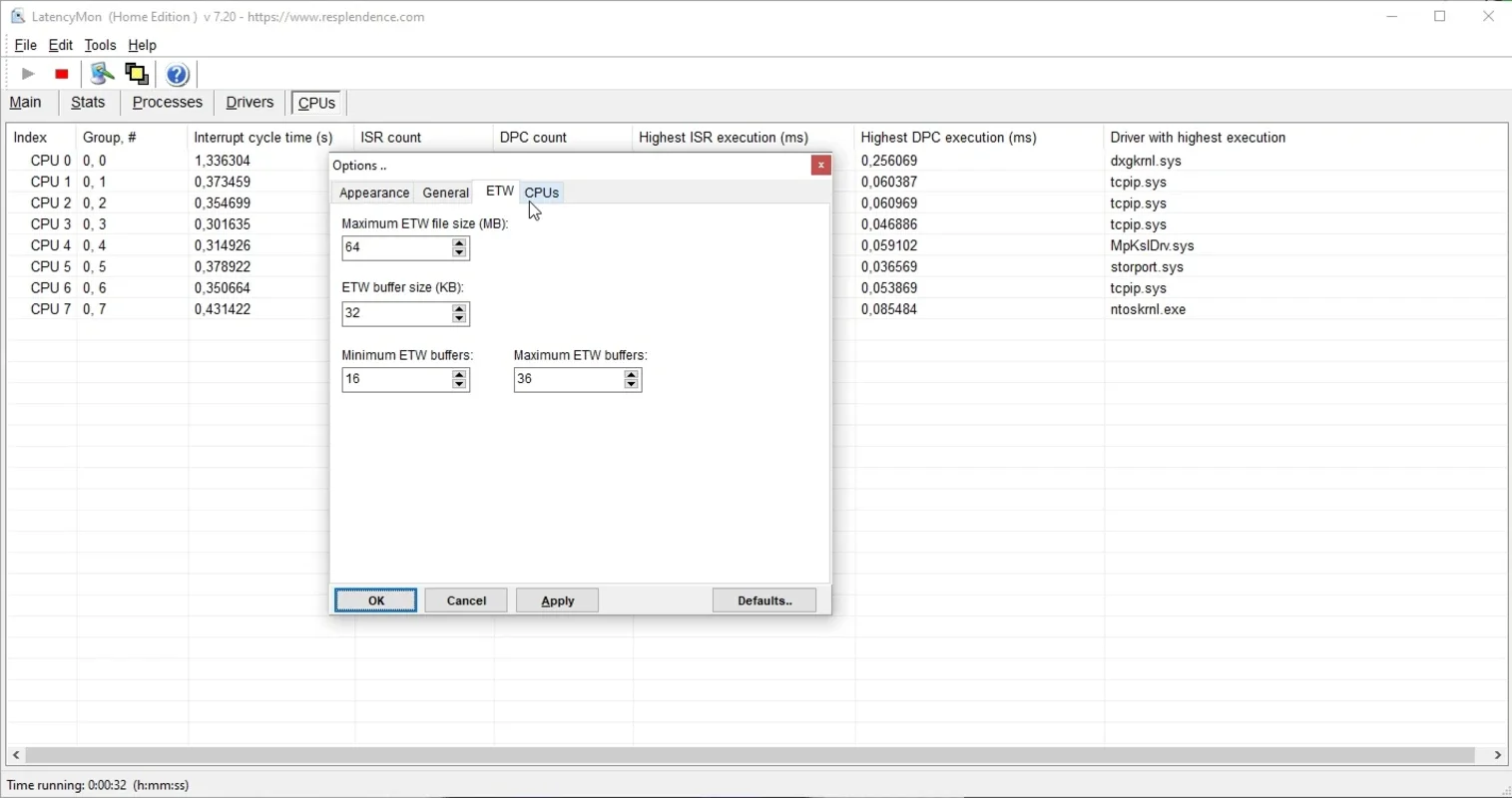Select the CPU 4 row
Viewport: 1512px width, 798px height.
pyautogui.click(x=756, y=245)
